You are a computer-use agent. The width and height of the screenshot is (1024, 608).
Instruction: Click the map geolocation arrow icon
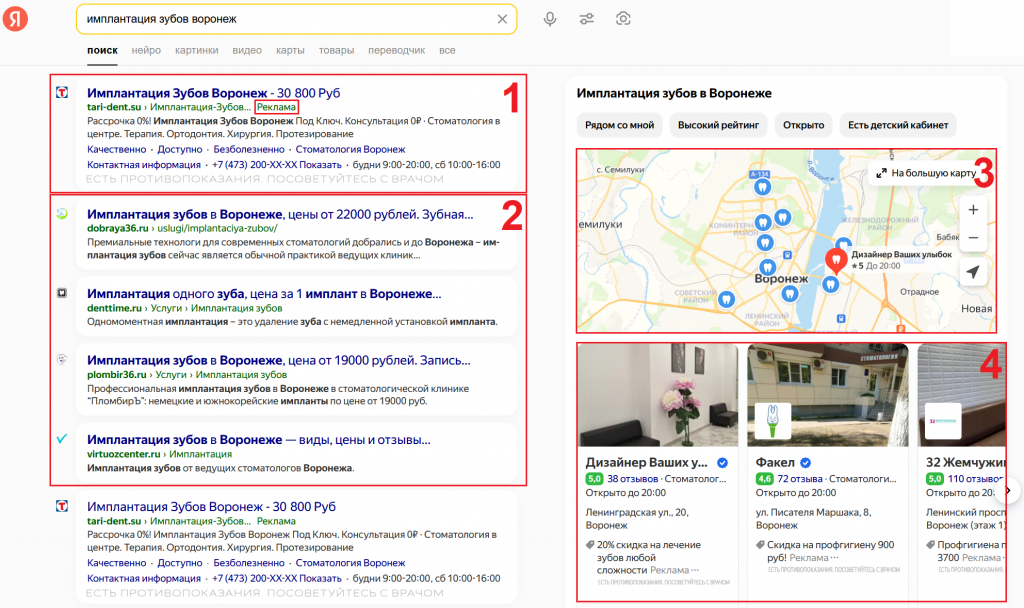tap(973, 272)
